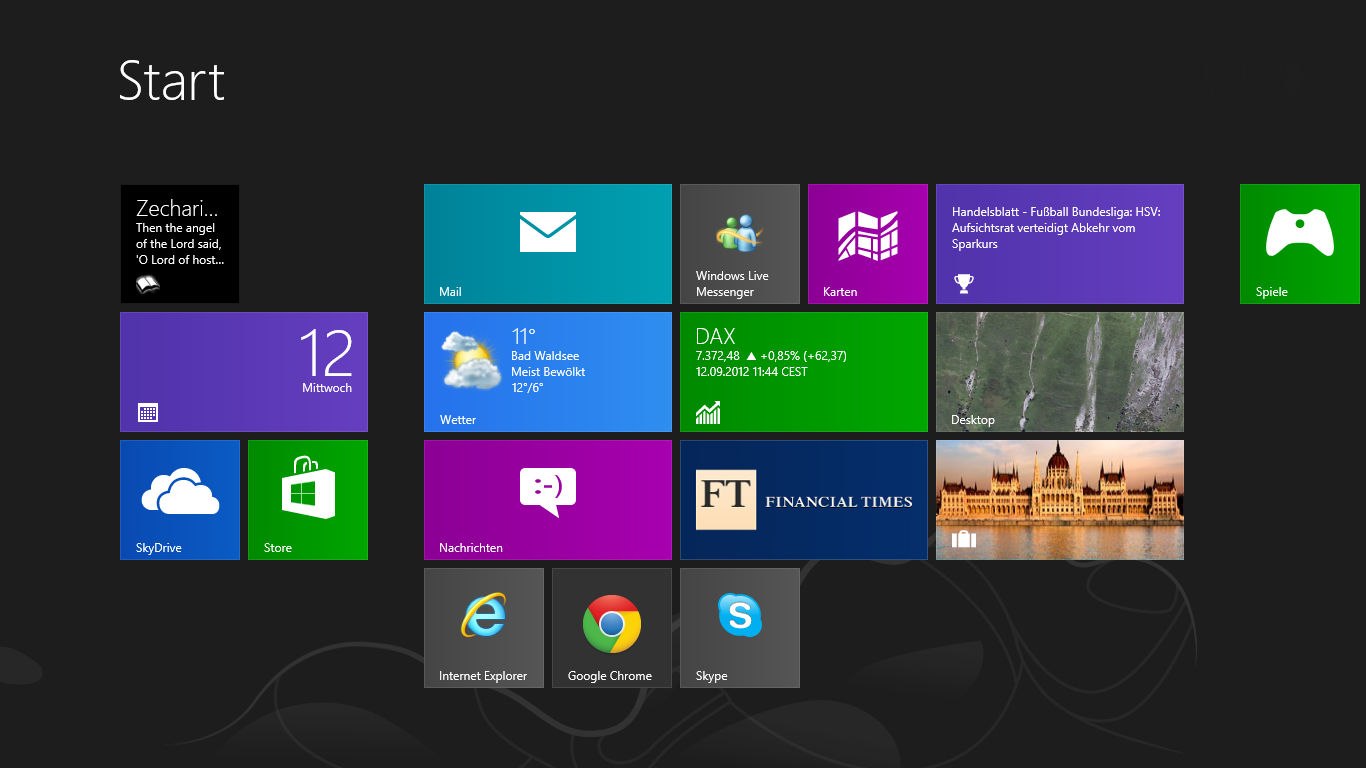Viewport: 1366px width, 768px height.
Task: Open calendar tile showing 12 Mittwoch
Action: (x=243, y=371)
